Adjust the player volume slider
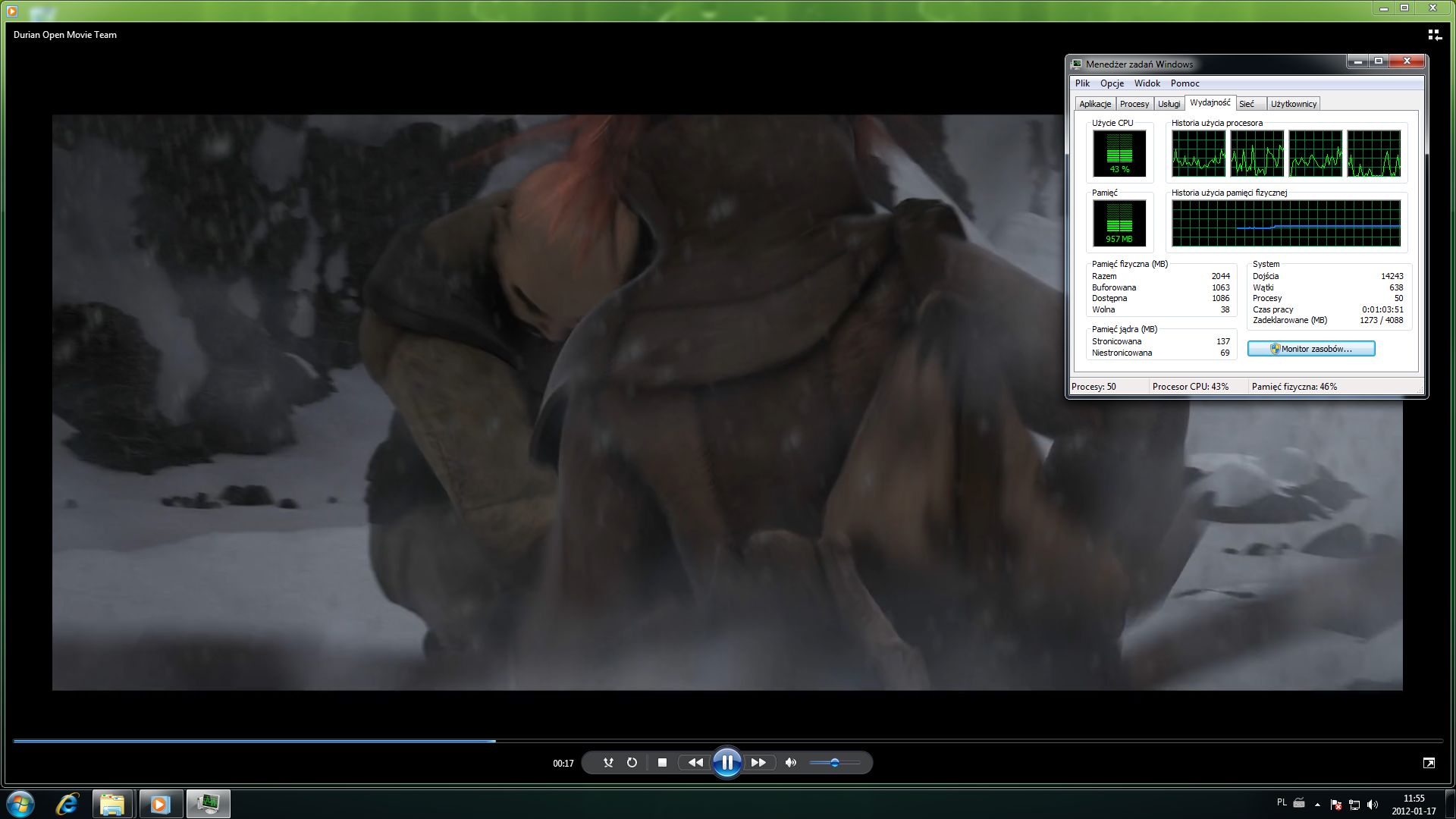 834,763
